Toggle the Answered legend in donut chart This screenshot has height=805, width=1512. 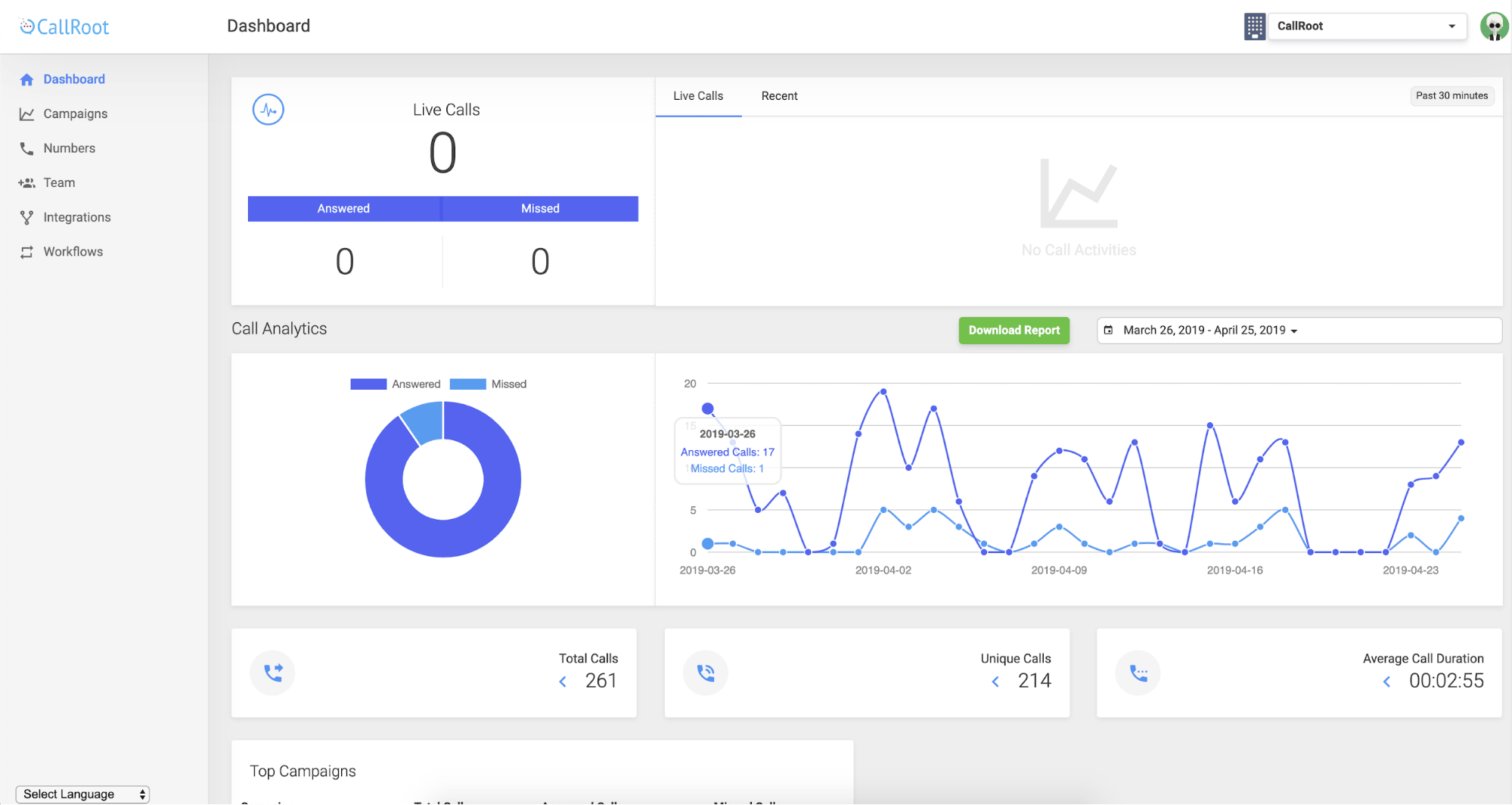(x=396, y=384)
